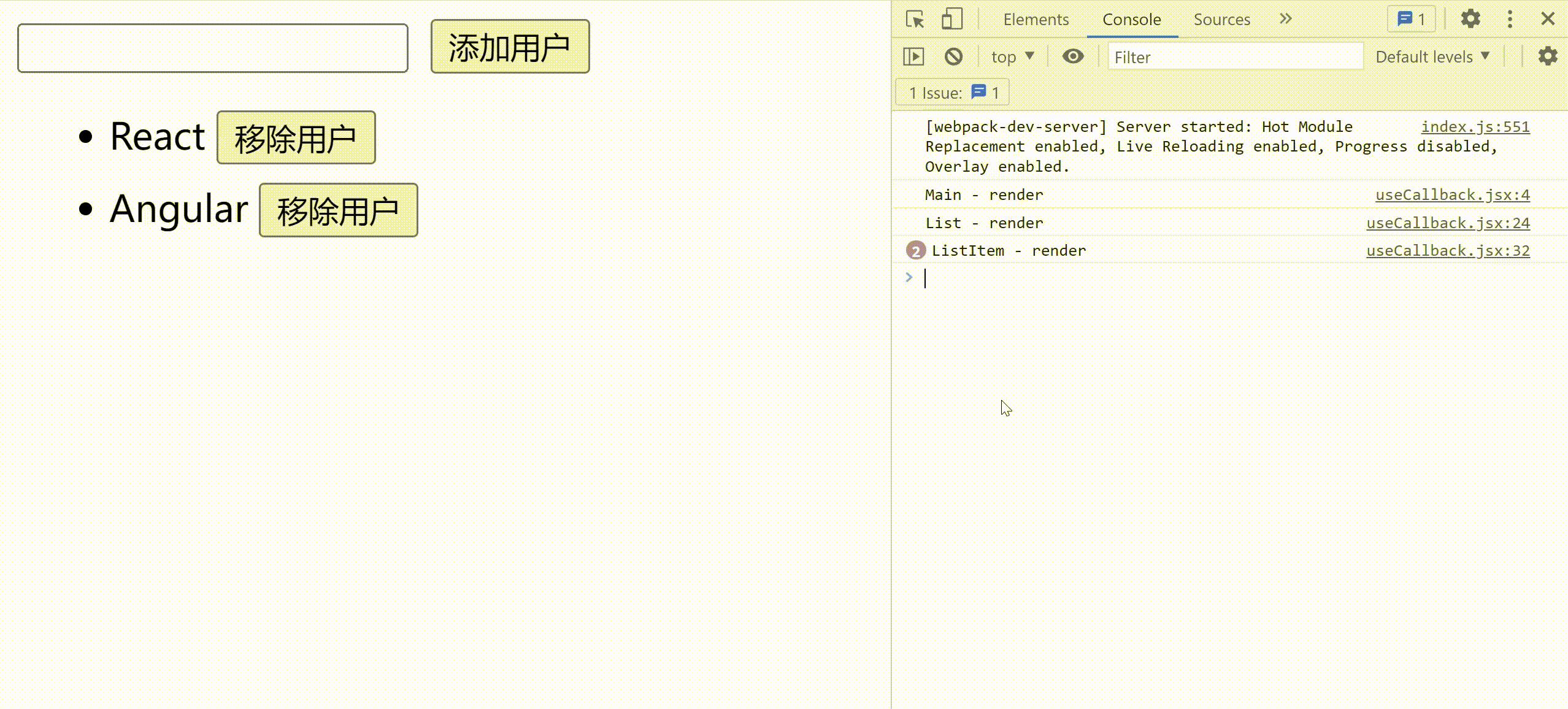This screenshot has height=709, width=1568.
Task: Toggle the device toolbar icon
Action: [x=951, y=20]
